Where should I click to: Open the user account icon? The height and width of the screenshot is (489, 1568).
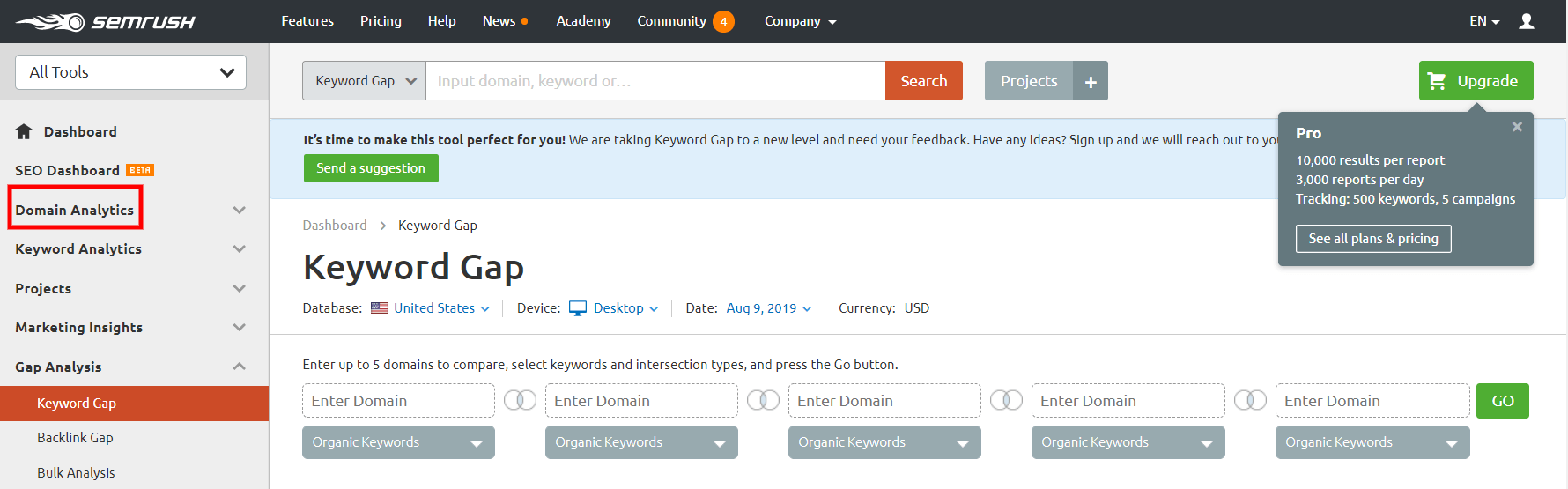pyautogui.click(x=1527, y=21)
